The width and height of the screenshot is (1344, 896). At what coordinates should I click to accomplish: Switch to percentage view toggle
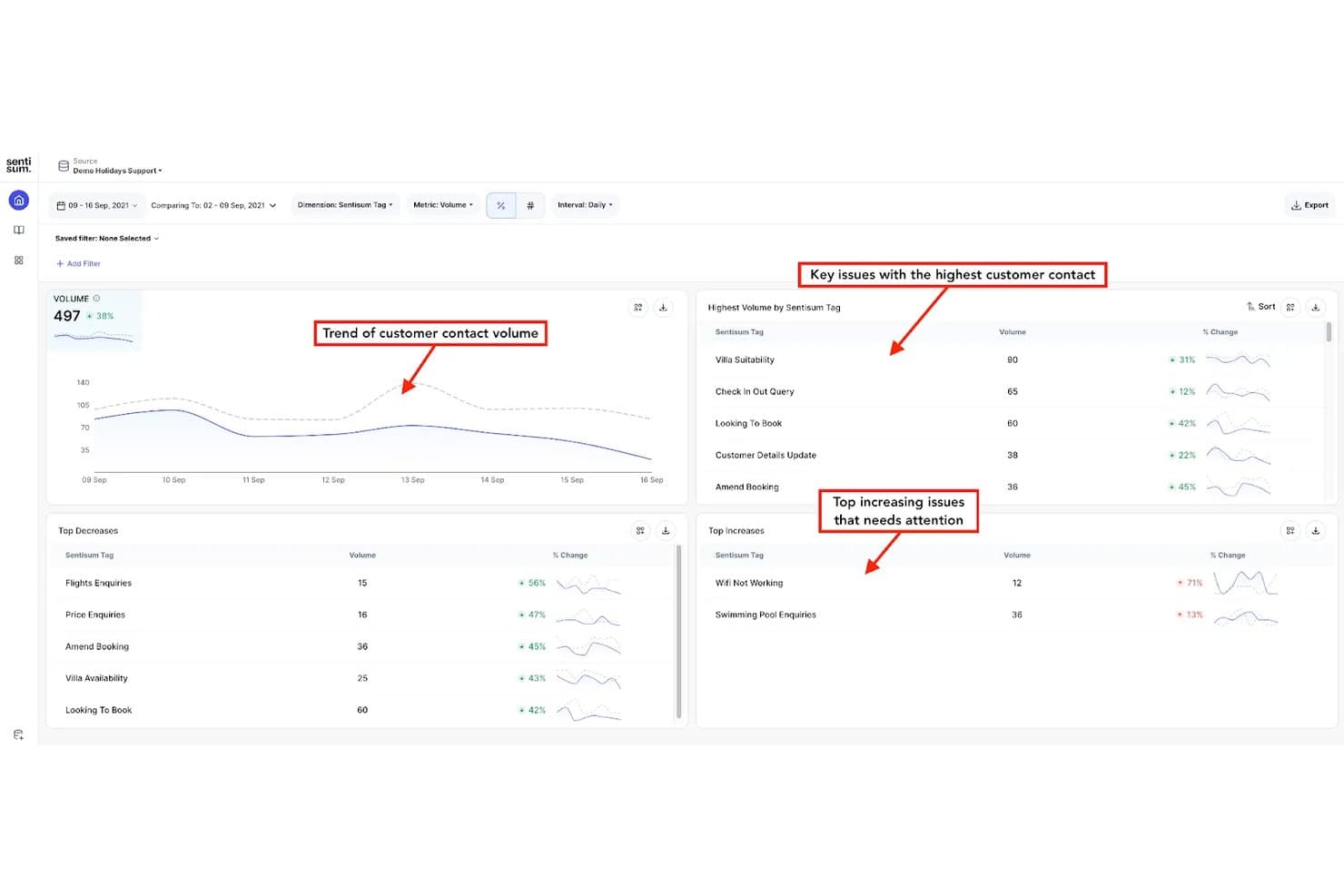(x=501, y=205)
